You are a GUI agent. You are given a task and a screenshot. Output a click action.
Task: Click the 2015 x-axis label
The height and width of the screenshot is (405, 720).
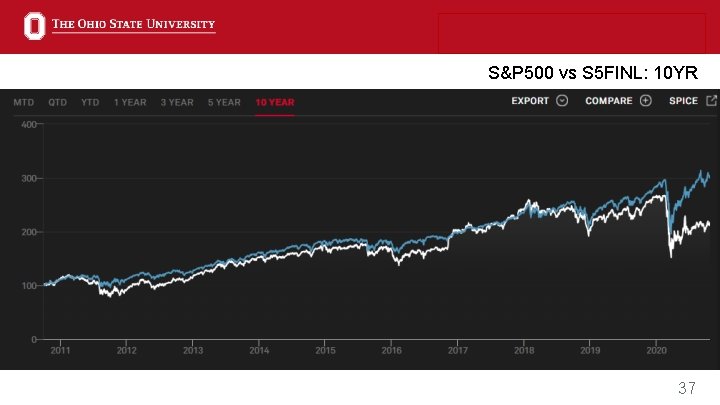click(325, 350)
